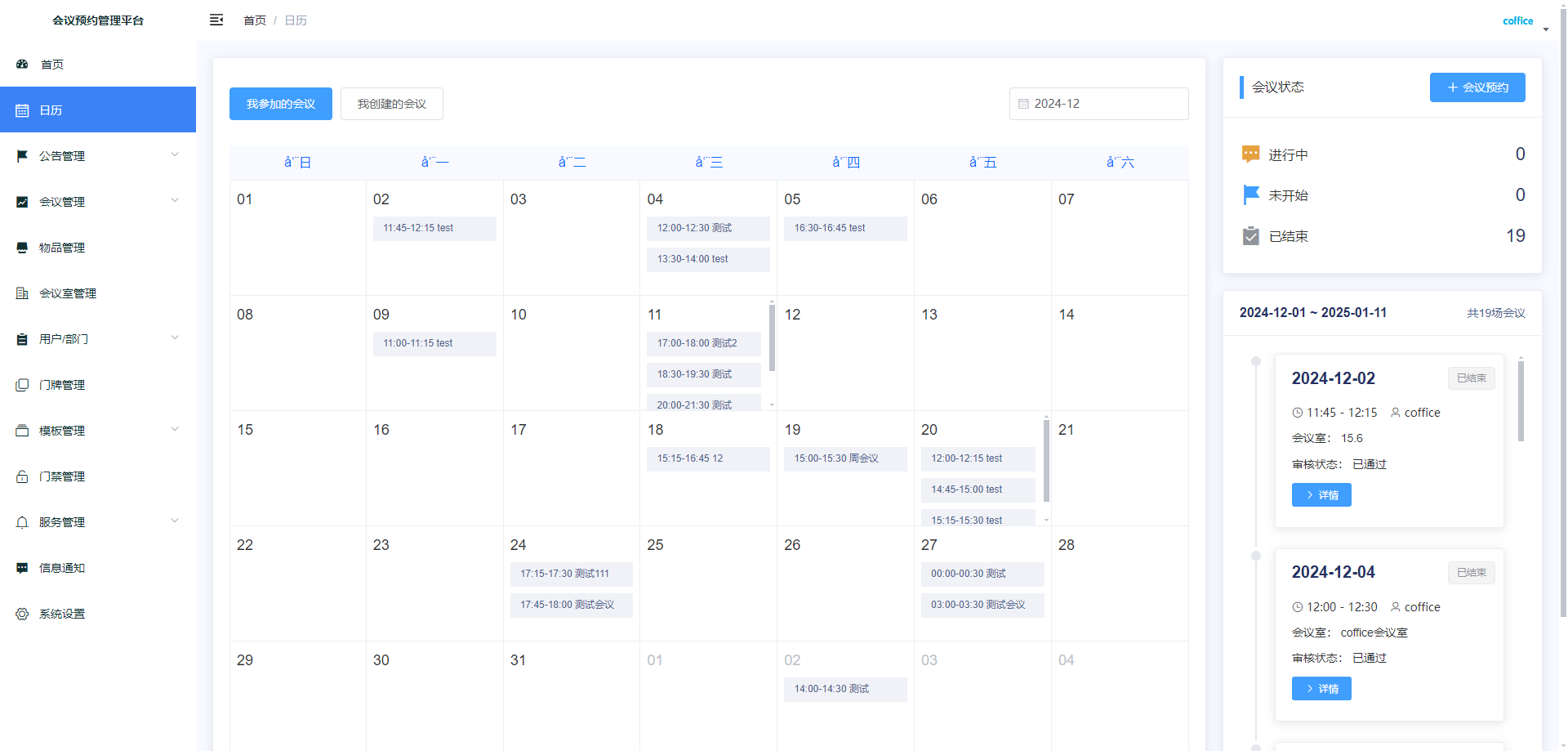Go to 首页 in the sidebar menu
1568x751 pixels.
98,64
